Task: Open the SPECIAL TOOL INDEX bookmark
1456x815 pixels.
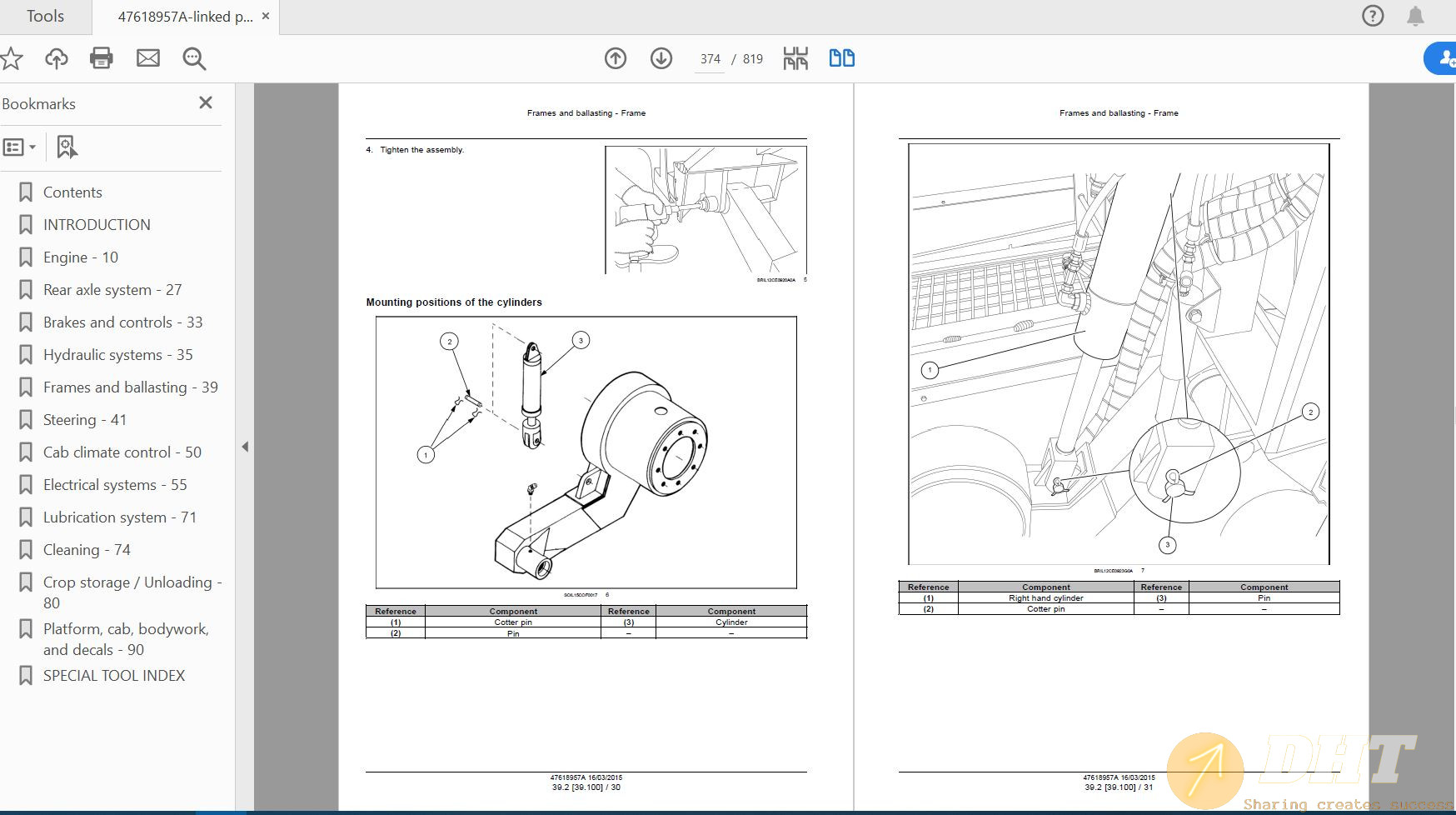Action: pos(114,676)
